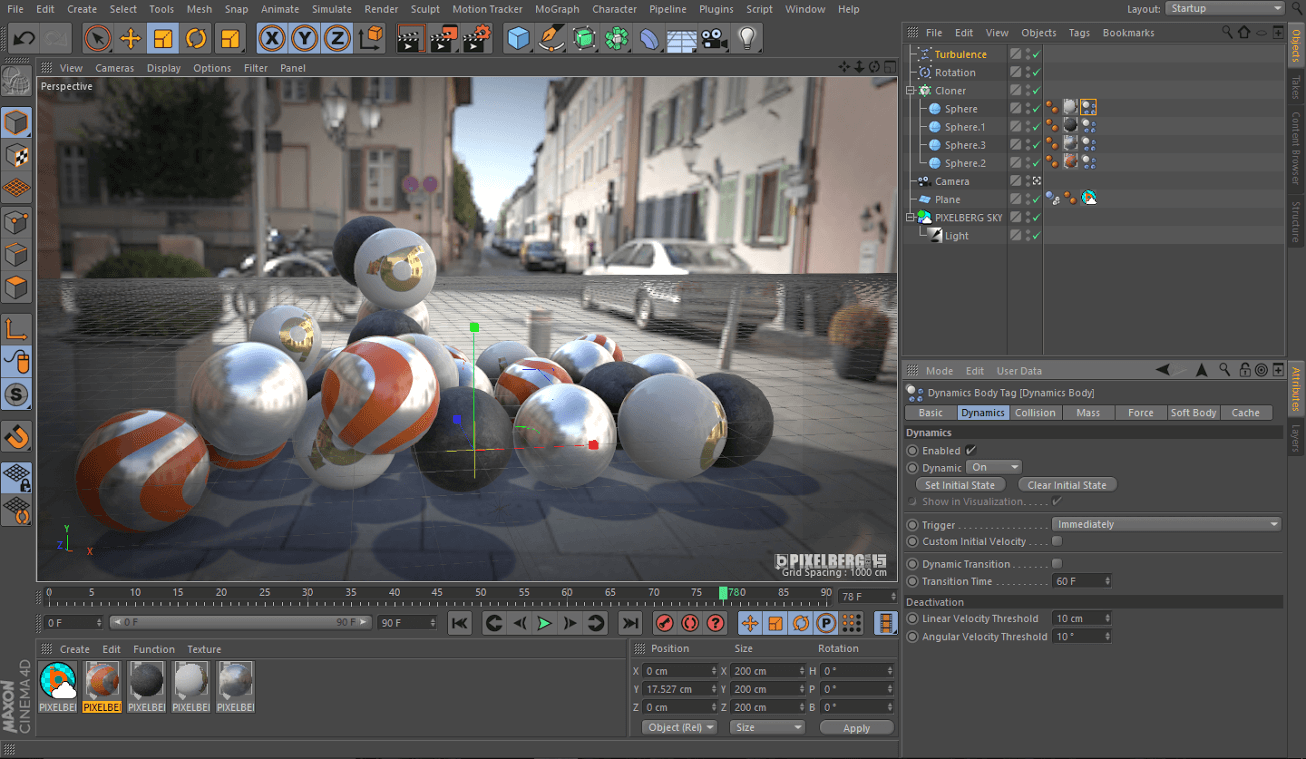Switch to the Collision tab
This screenshot has width=1306, height=759.
click(x=1035, y=413)
